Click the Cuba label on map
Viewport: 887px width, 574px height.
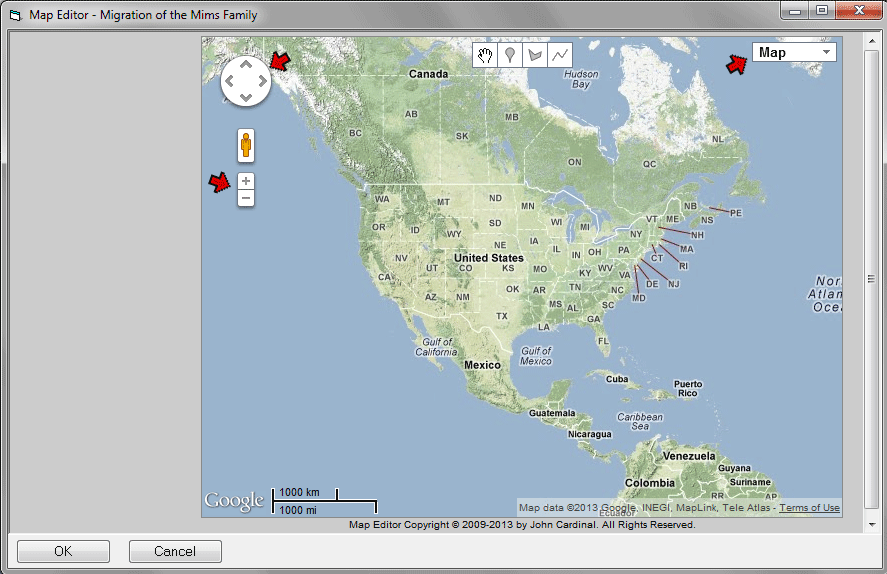click(617, 379)
